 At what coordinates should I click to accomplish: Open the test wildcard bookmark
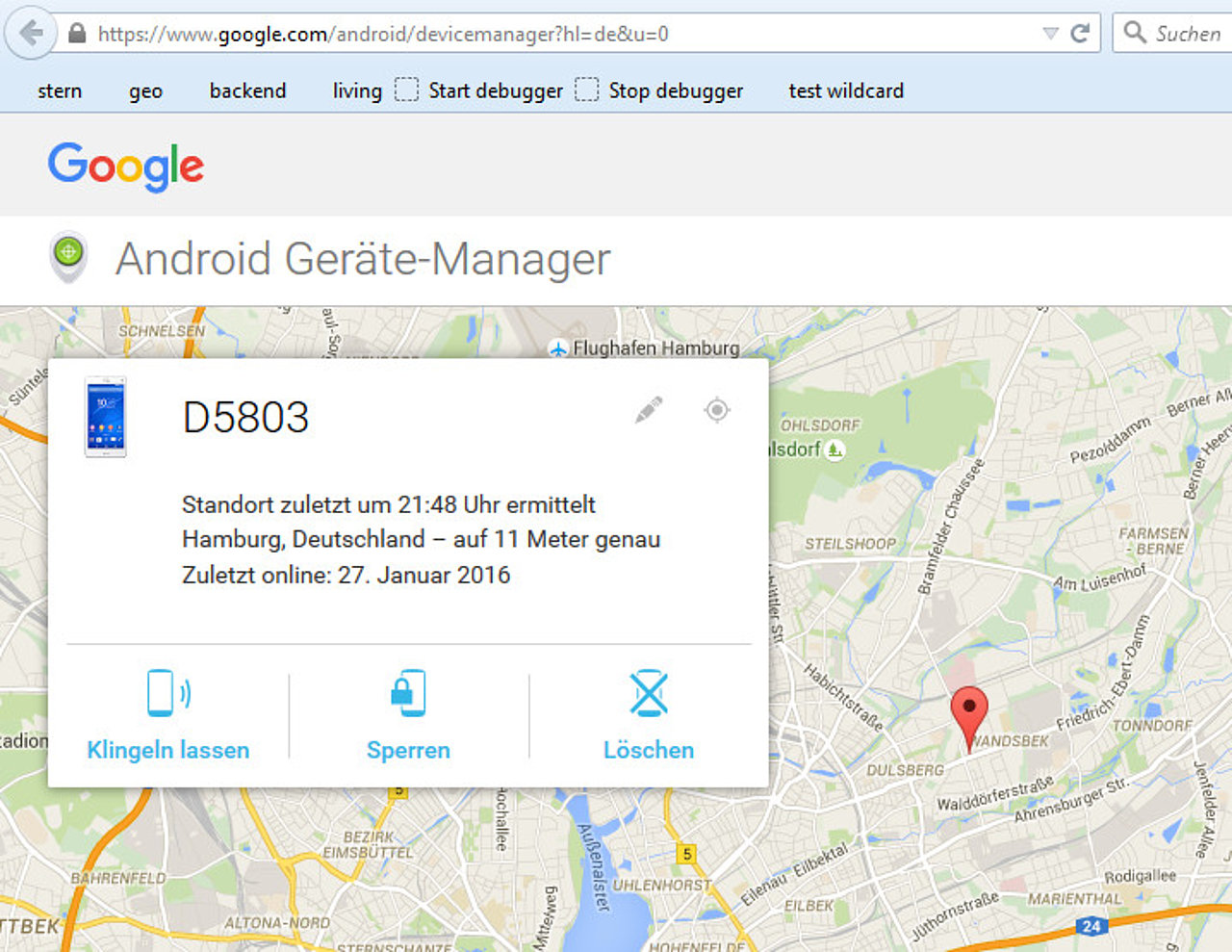point(846,90)
